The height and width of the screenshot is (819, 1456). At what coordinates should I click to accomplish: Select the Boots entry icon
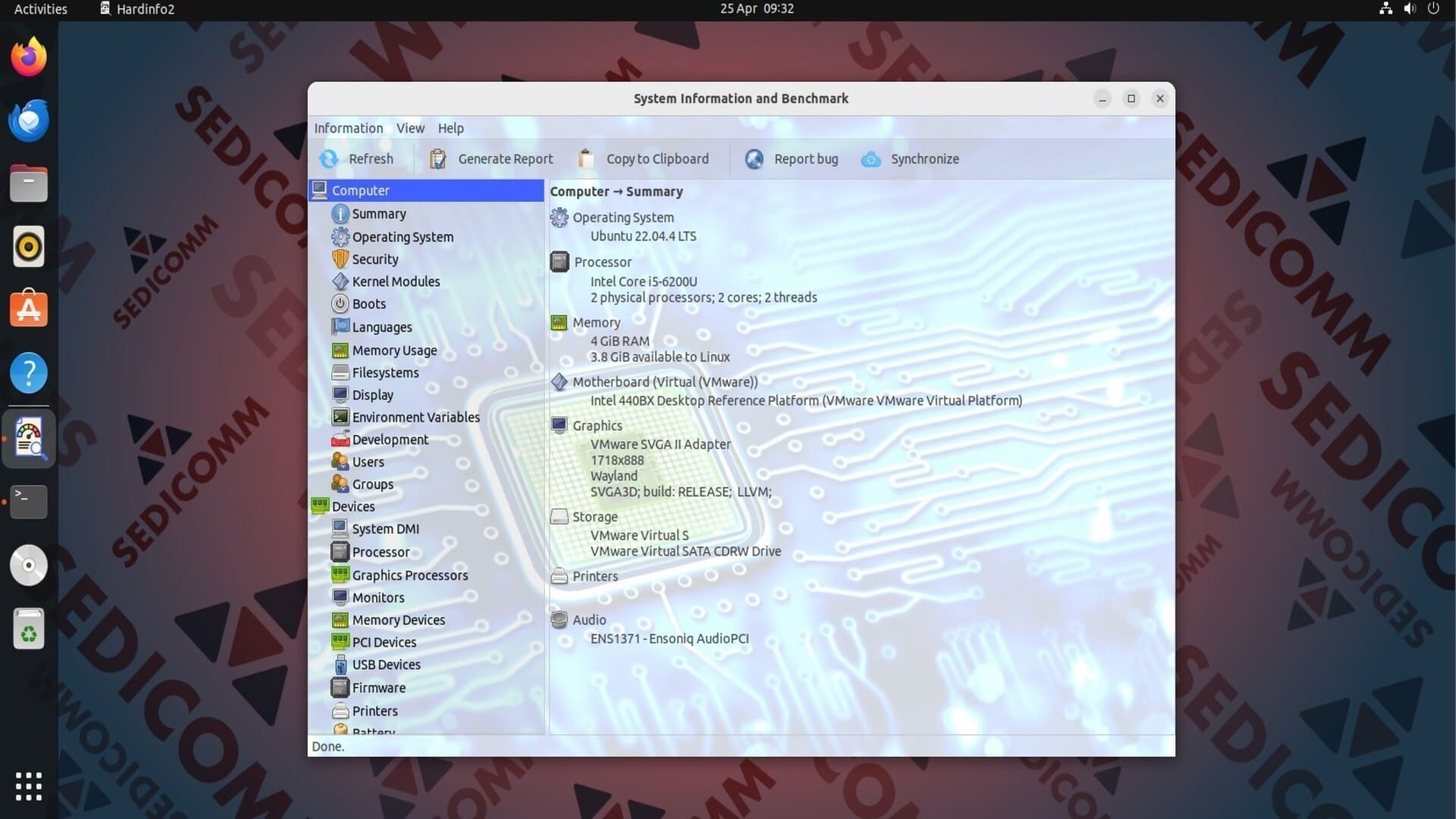pos(340,304)
